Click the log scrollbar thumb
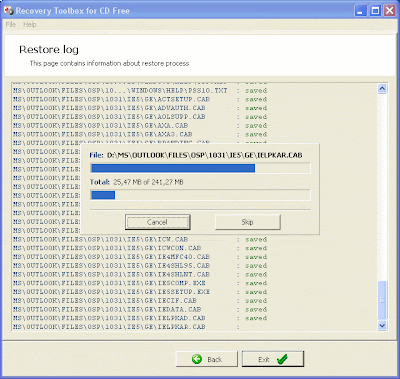Screen dimensions: 400x379 click(x=382, y=300)
